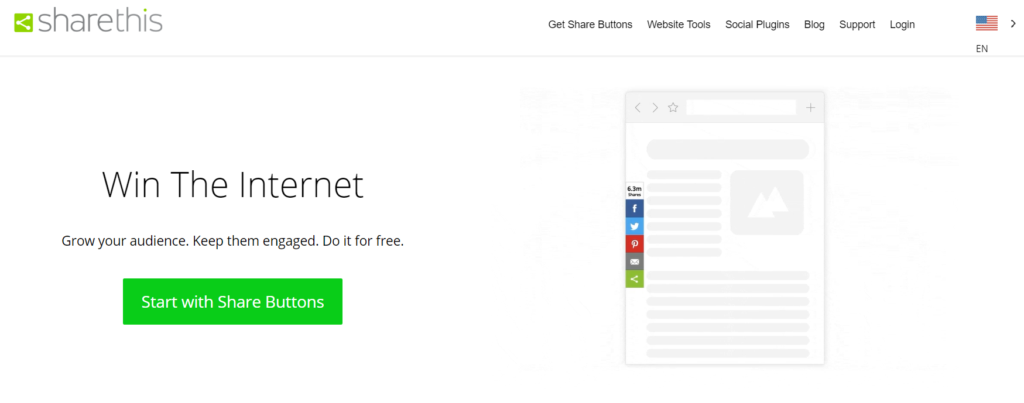Click the plus new-tab icon
This screenshot has height=403, width=1024.
point(810,108)
